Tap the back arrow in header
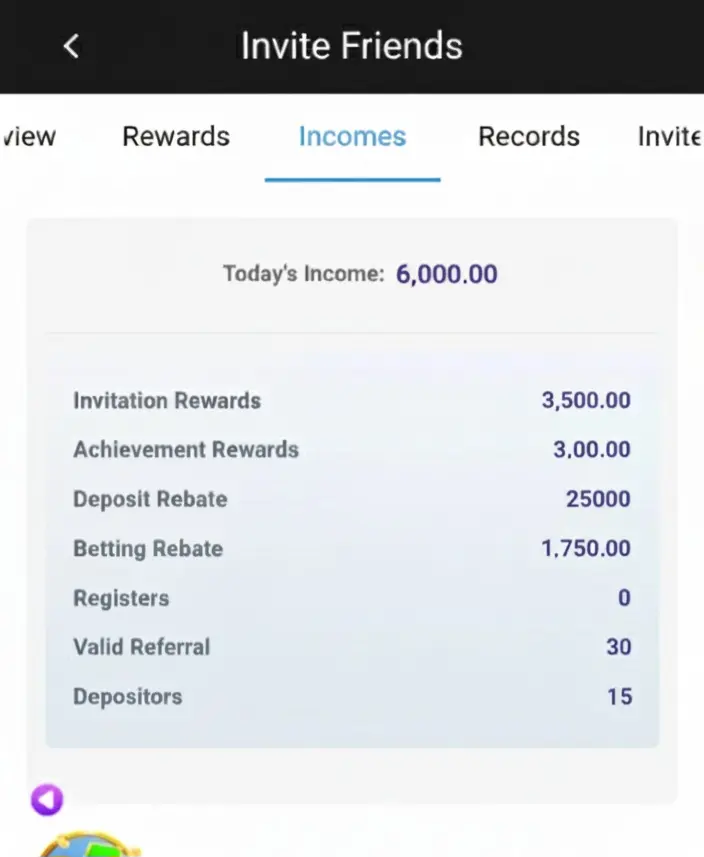This screenshot has width=704, height=857. [x=72, y=46]
